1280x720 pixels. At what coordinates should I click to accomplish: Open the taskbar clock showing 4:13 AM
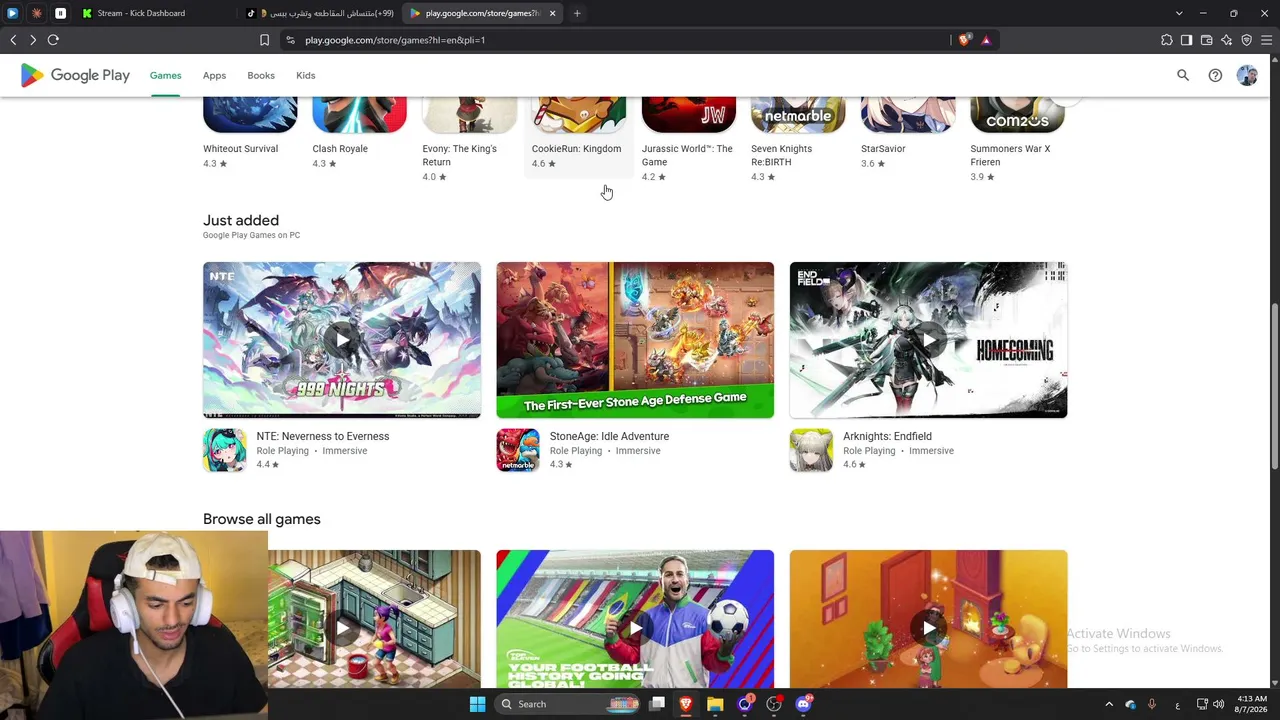pyautogui.click(x=1252, y=704)
